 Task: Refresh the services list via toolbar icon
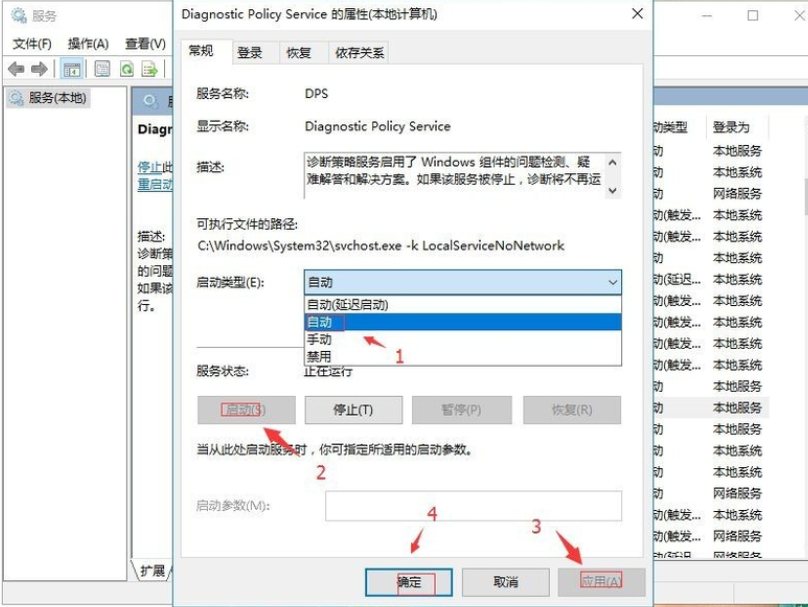pos(126,69)
